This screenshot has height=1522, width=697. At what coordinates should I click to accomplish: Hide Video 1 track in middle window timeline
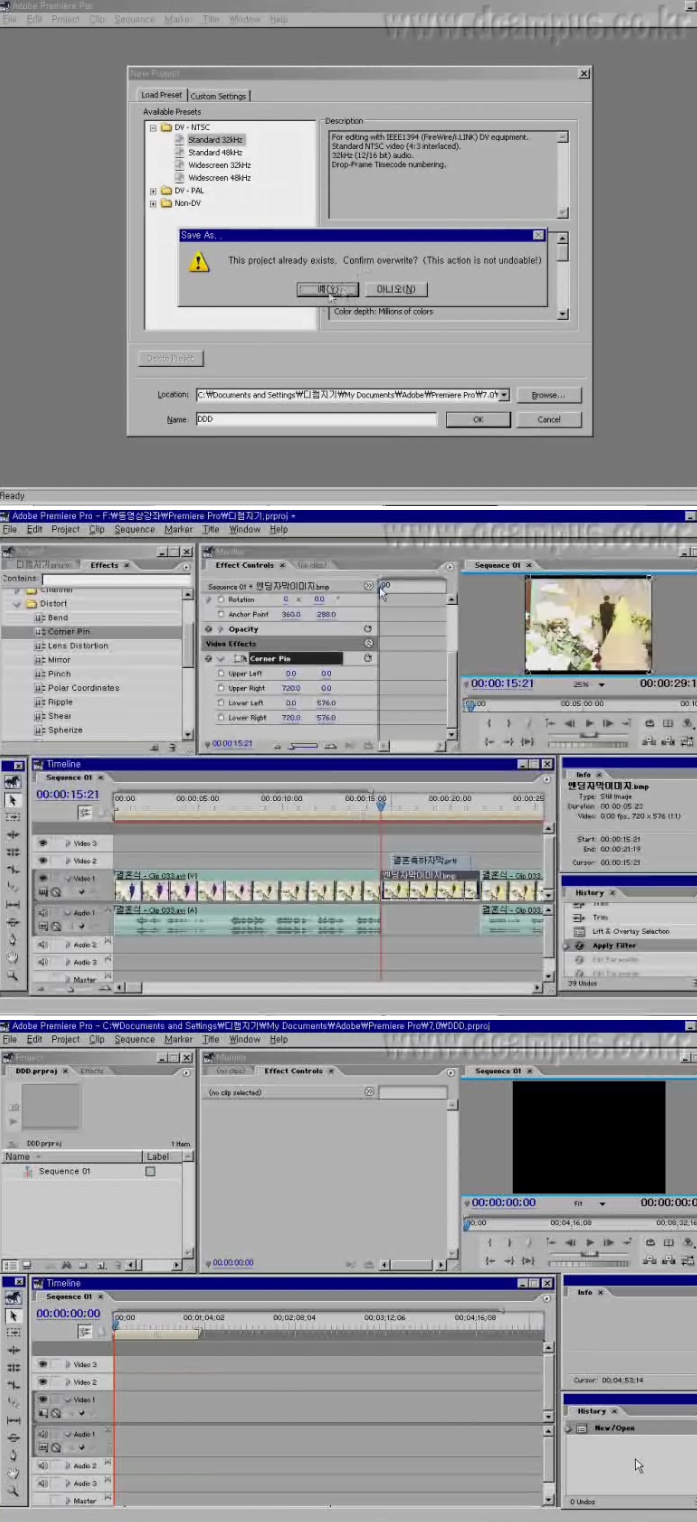point(43,877)
